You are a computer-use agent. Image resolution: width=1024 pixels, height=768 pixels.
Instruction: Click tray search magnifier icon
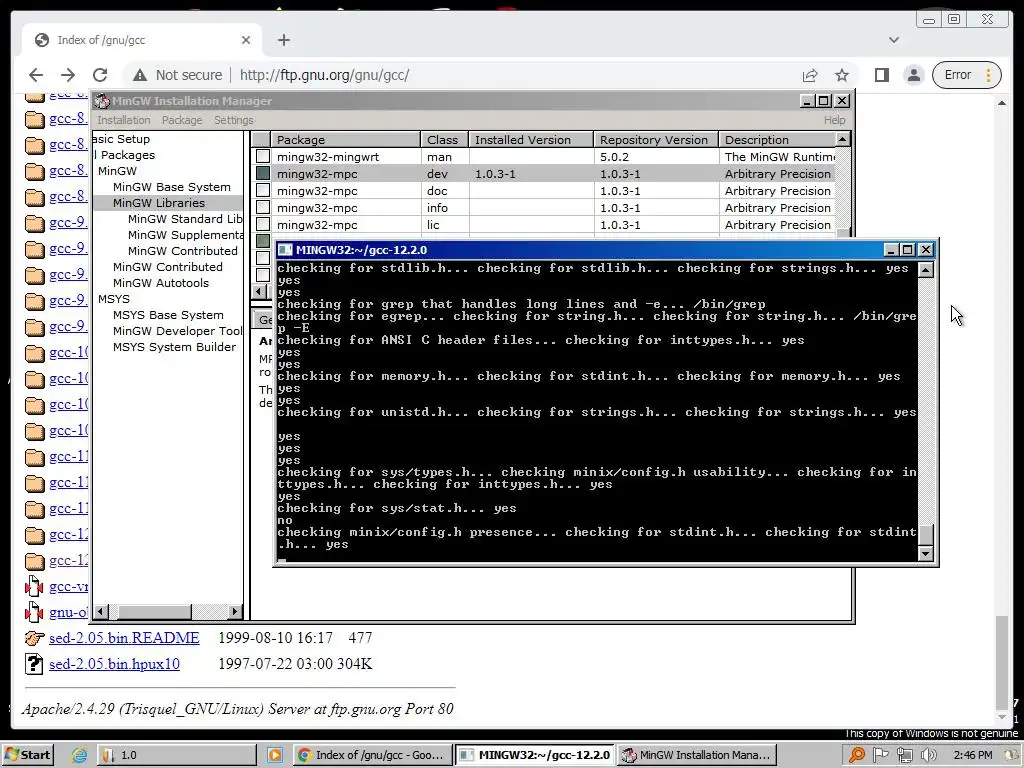click(856, 755)
